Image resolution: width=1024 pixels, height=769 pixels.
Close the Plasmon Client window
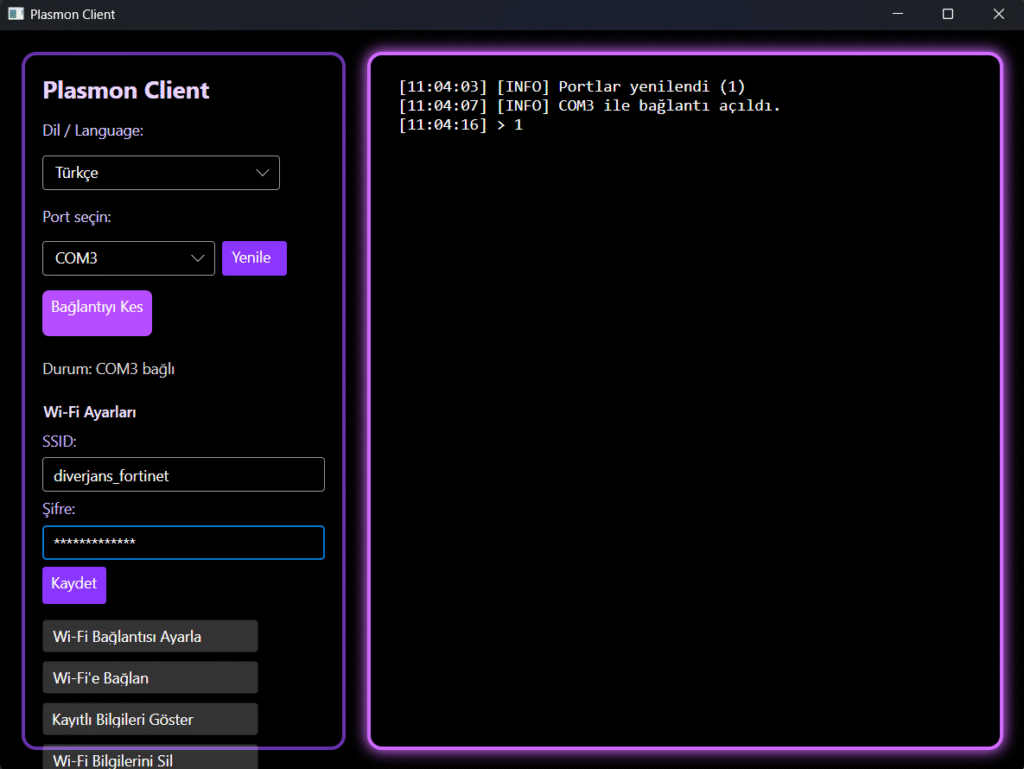click(x=997, y=14)
